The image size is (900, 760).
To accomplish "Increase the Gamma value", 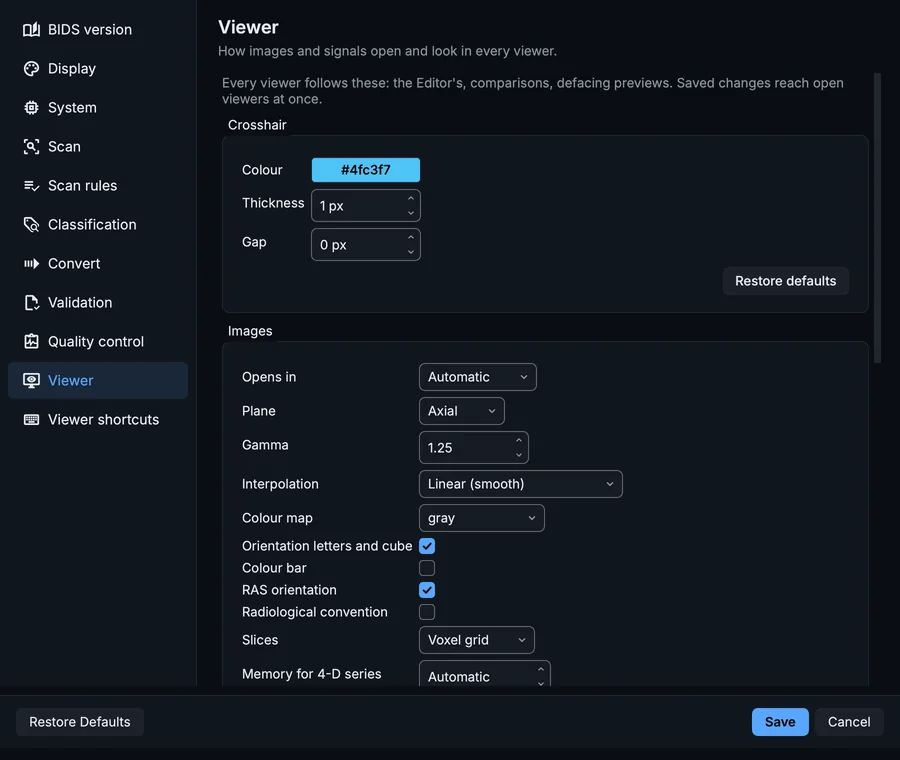I will coord(519,440).
